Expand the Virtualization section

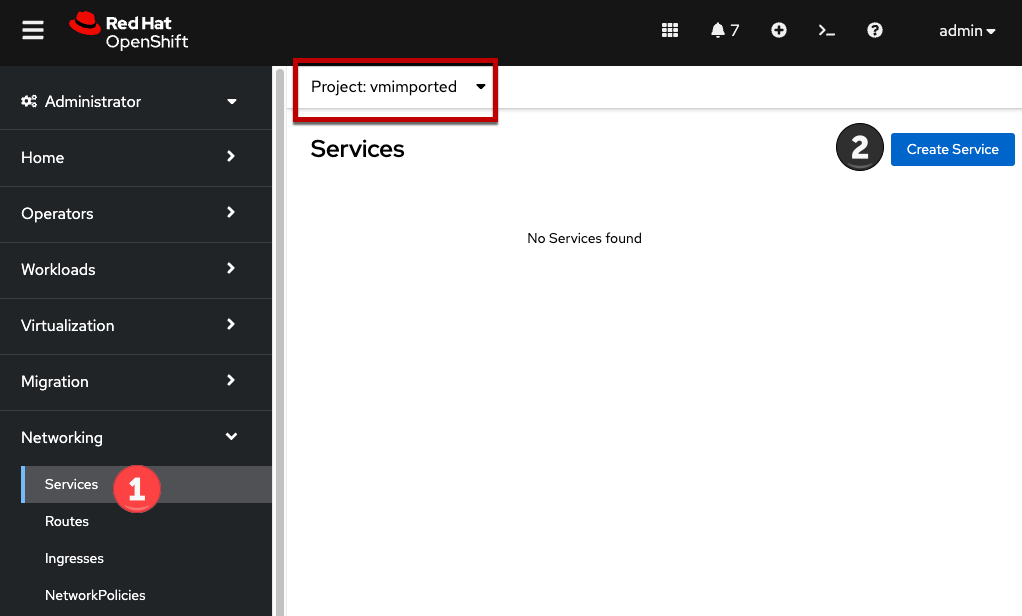[x=130, y=326]
